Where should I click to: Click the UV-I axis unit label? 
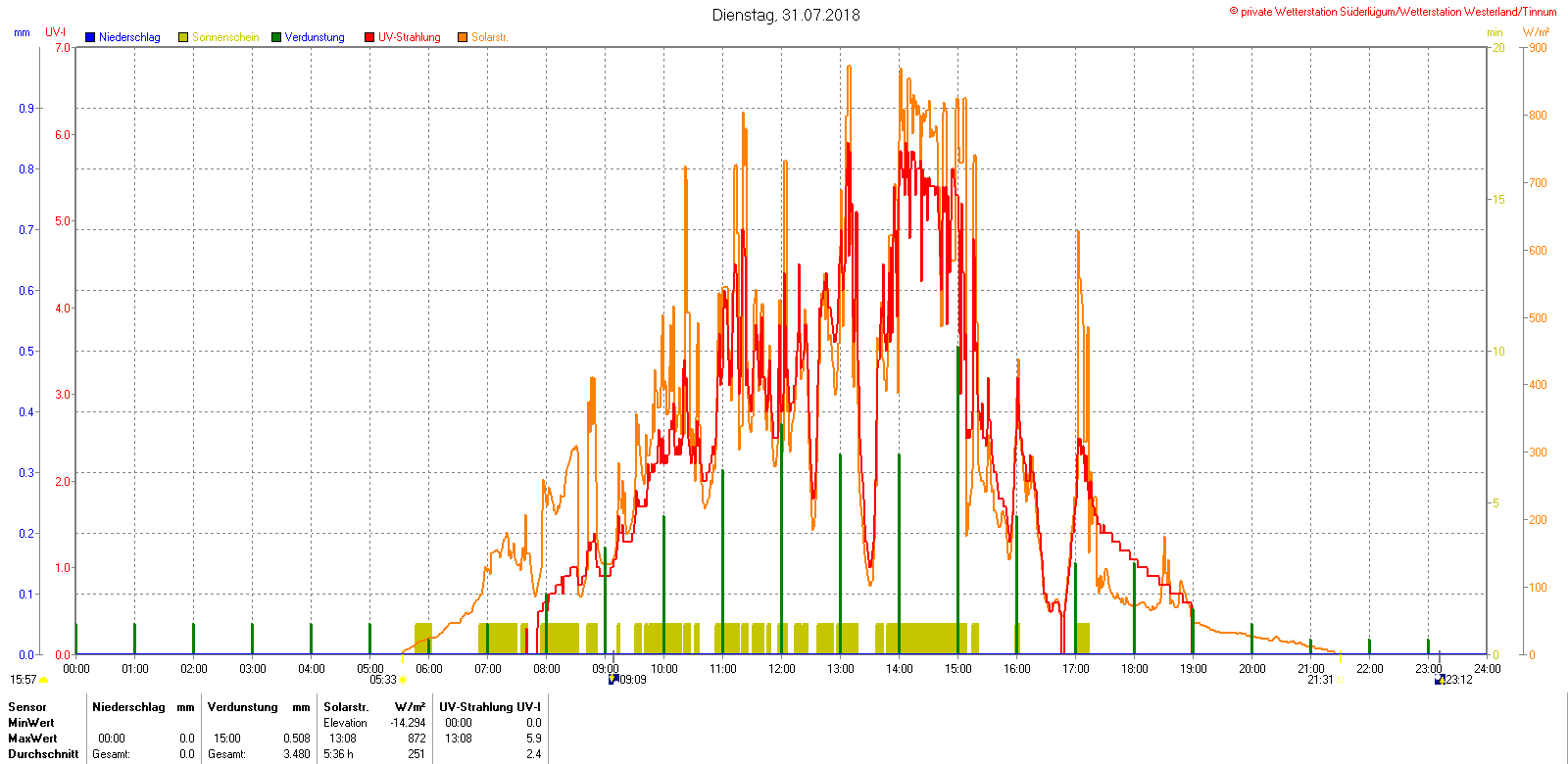pos(55,32)
